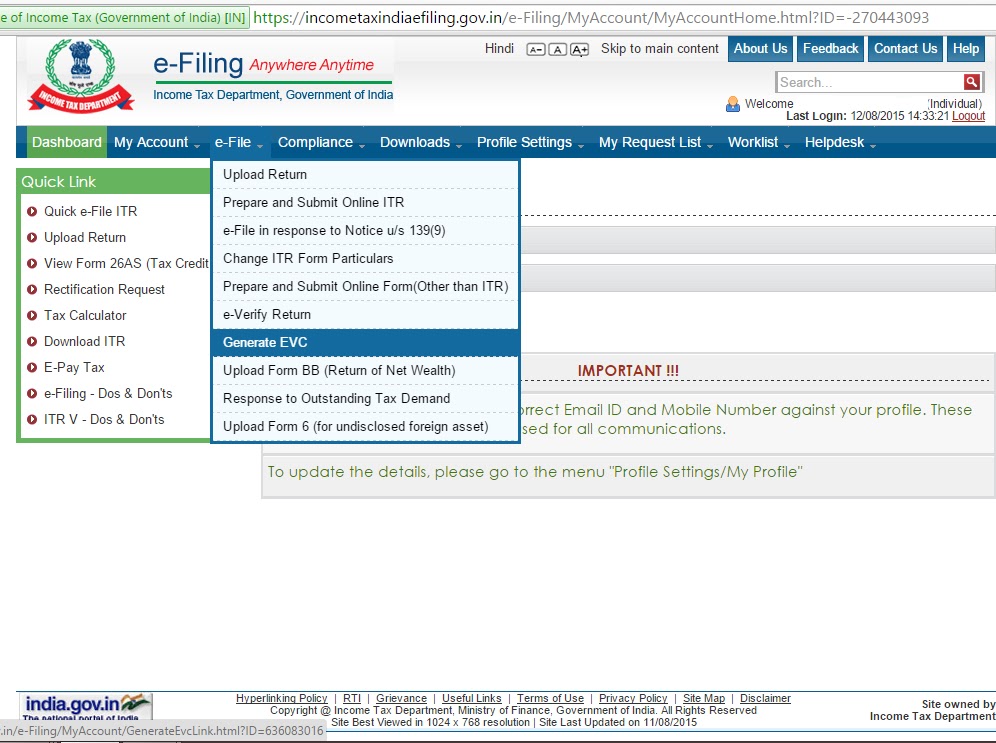
Task: Open Grievance footer link
Action: pos(401,698)
